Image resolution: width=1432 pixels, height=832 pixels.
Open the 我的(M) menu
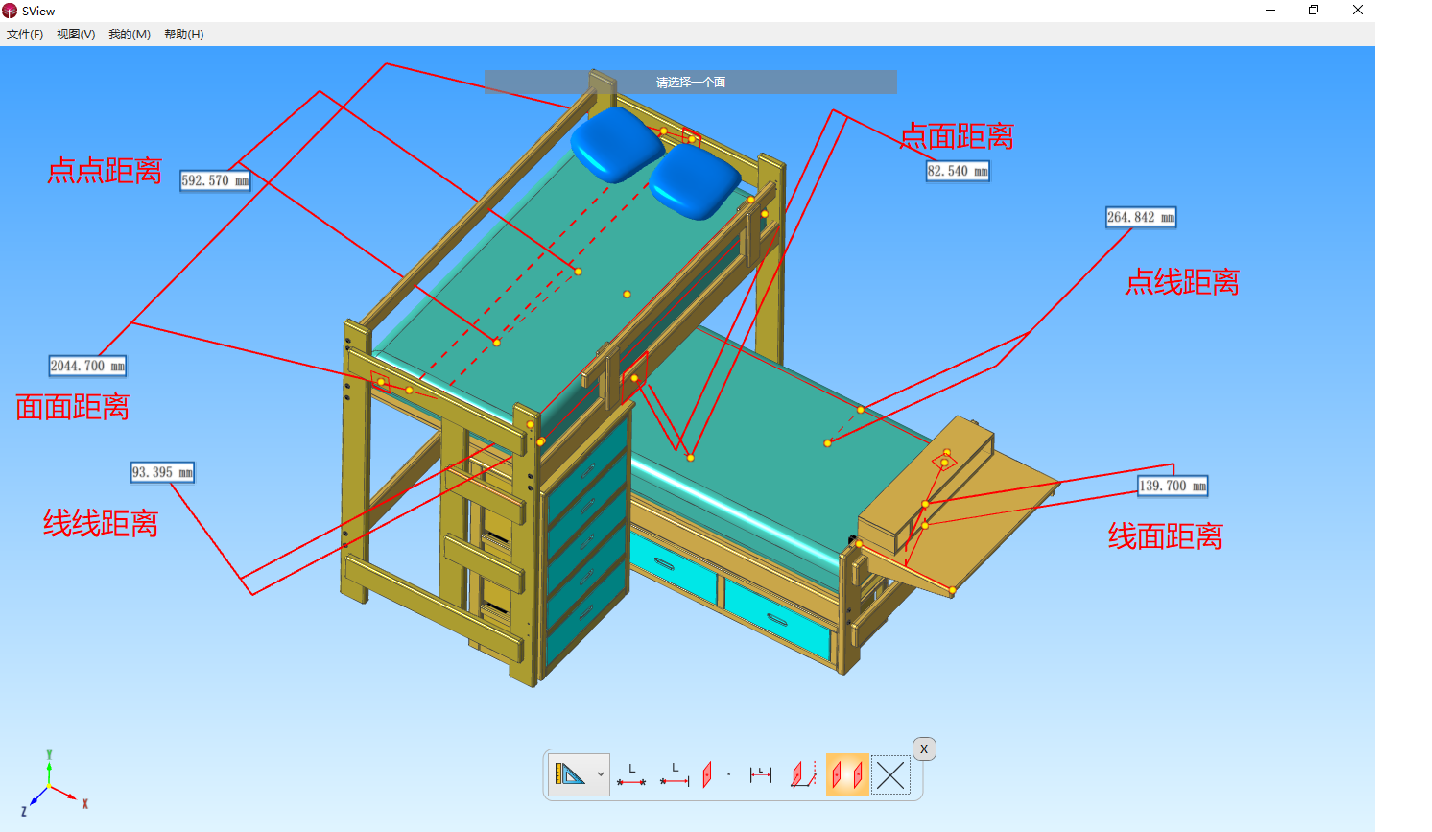(129, 34)
